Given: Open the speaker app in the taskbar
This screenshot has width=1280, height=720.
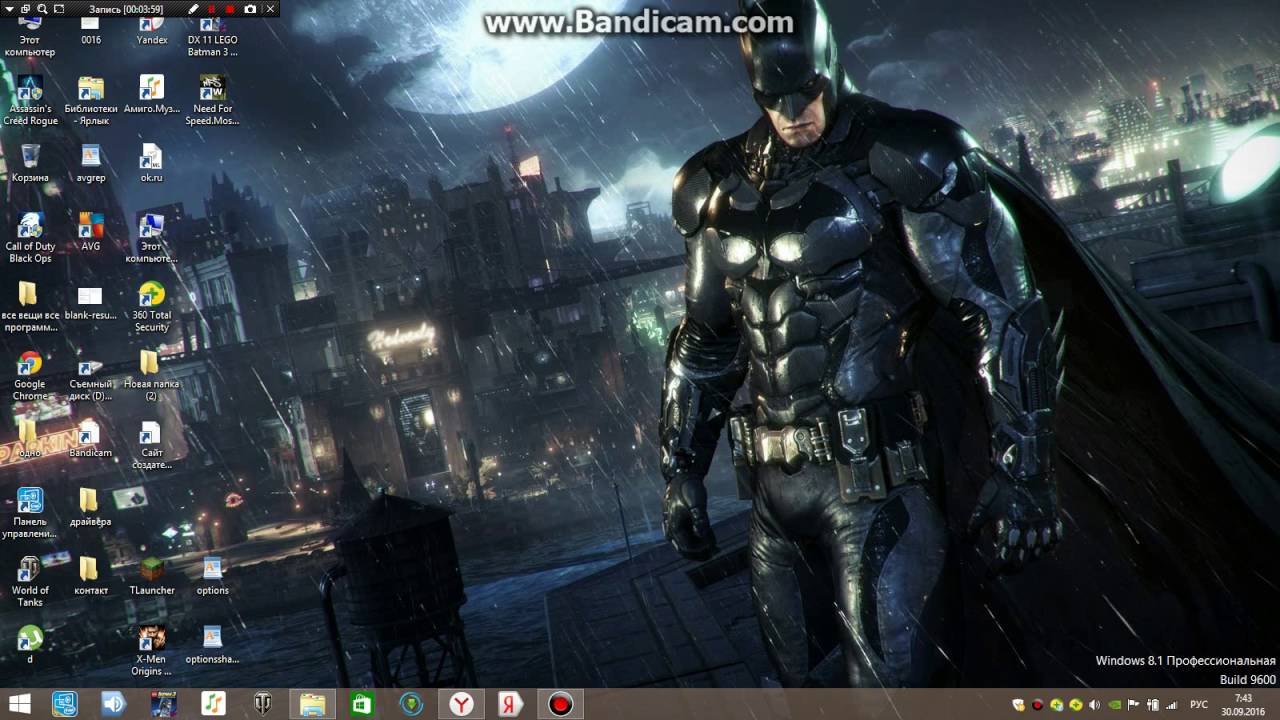Looking at the screenshot, I should pyautogui.click(x=114, y=704).
